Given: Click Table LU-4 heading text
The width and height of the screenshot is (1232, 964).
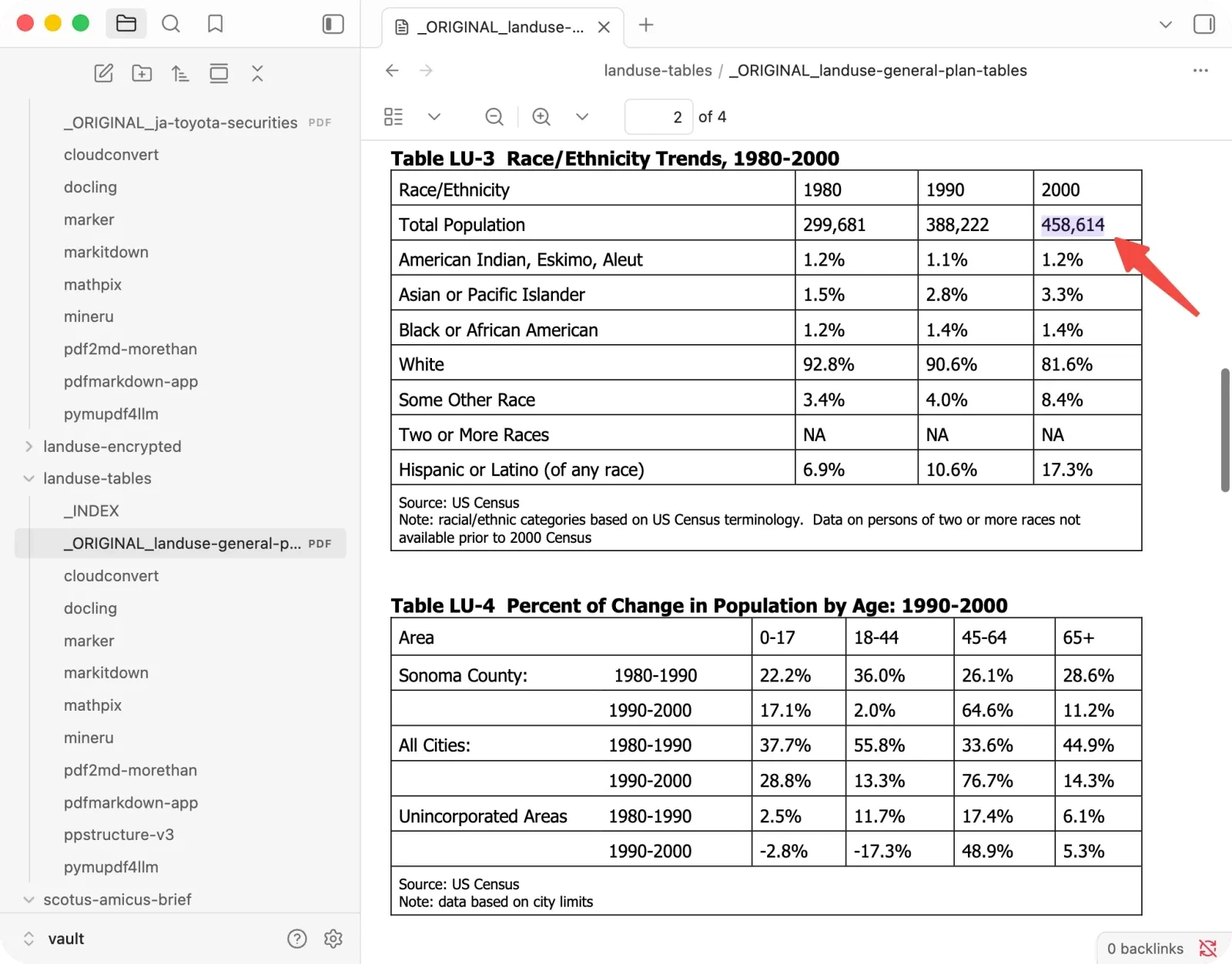Looking at the screenshot, I should tap(698, 606).
